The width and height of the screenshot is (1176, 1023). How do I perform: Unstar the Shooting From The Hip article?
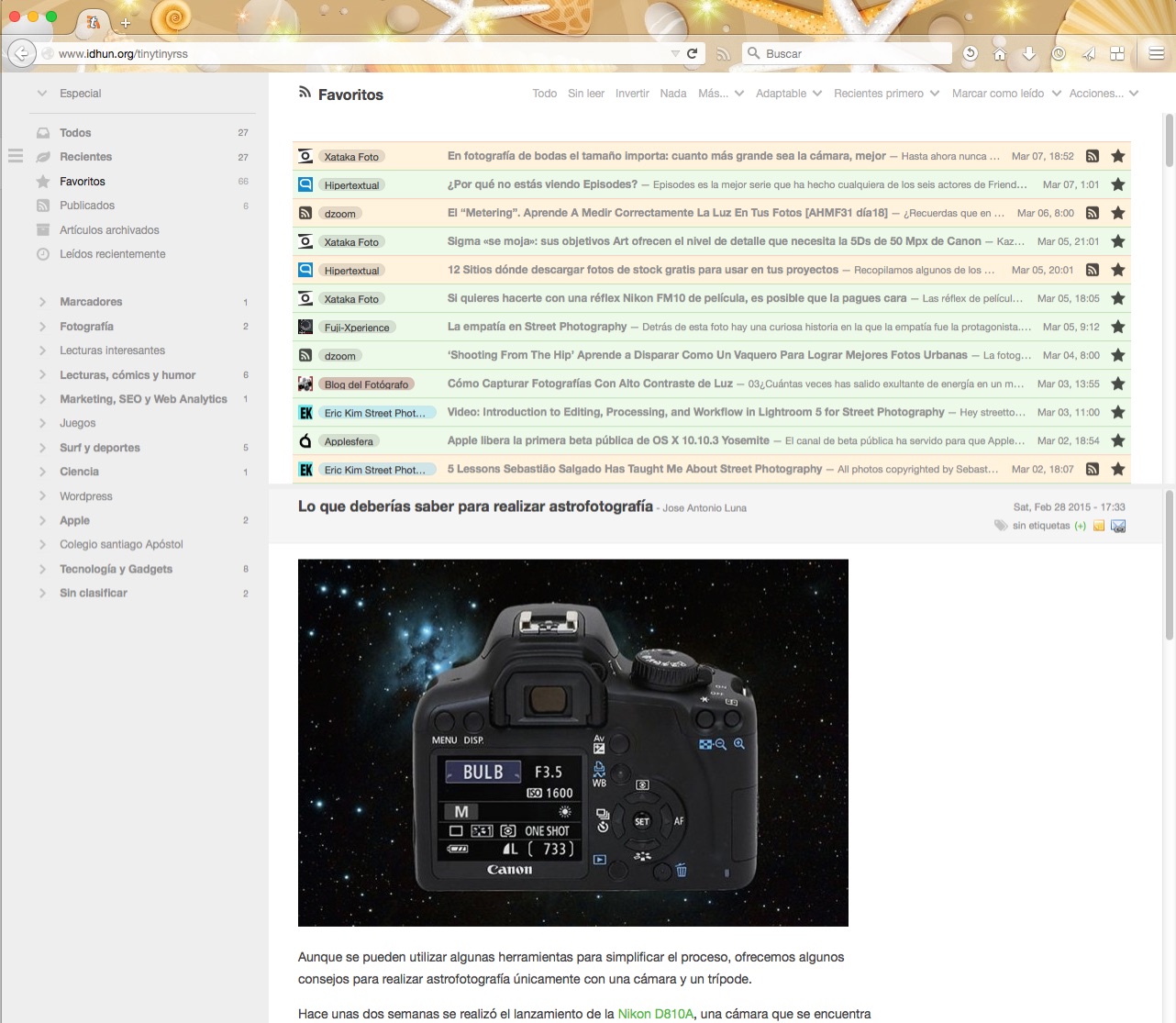pyautogui.click(x=1118, y=355)
